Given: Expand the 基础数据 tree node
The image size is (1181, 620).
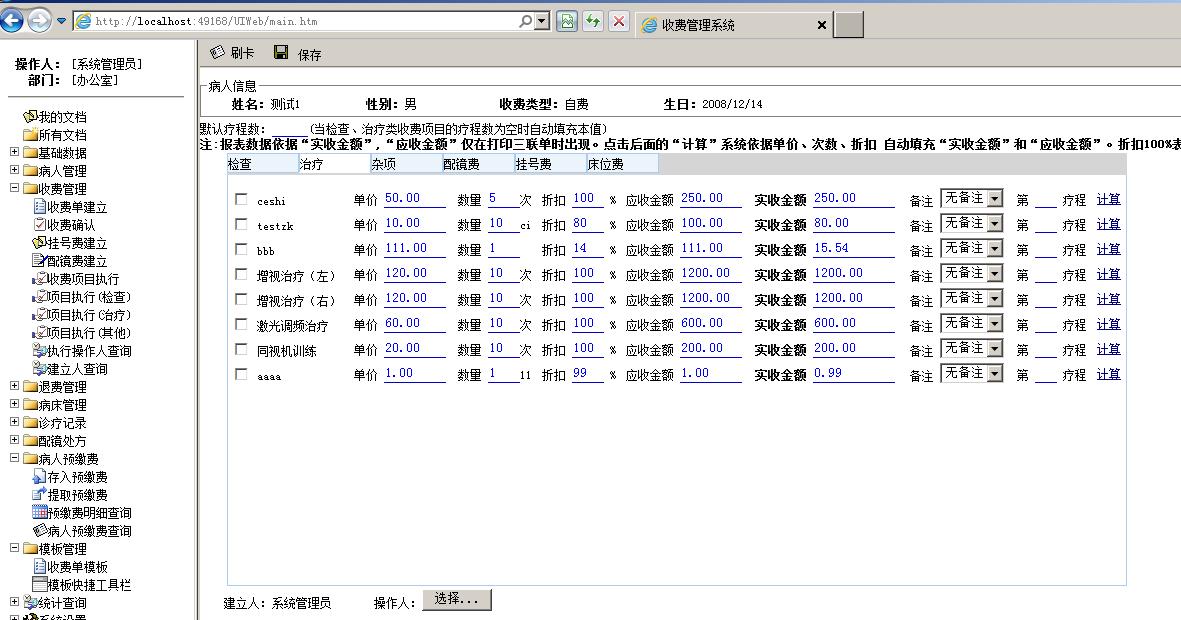Looking at the screenshot, I should (14, 152).
